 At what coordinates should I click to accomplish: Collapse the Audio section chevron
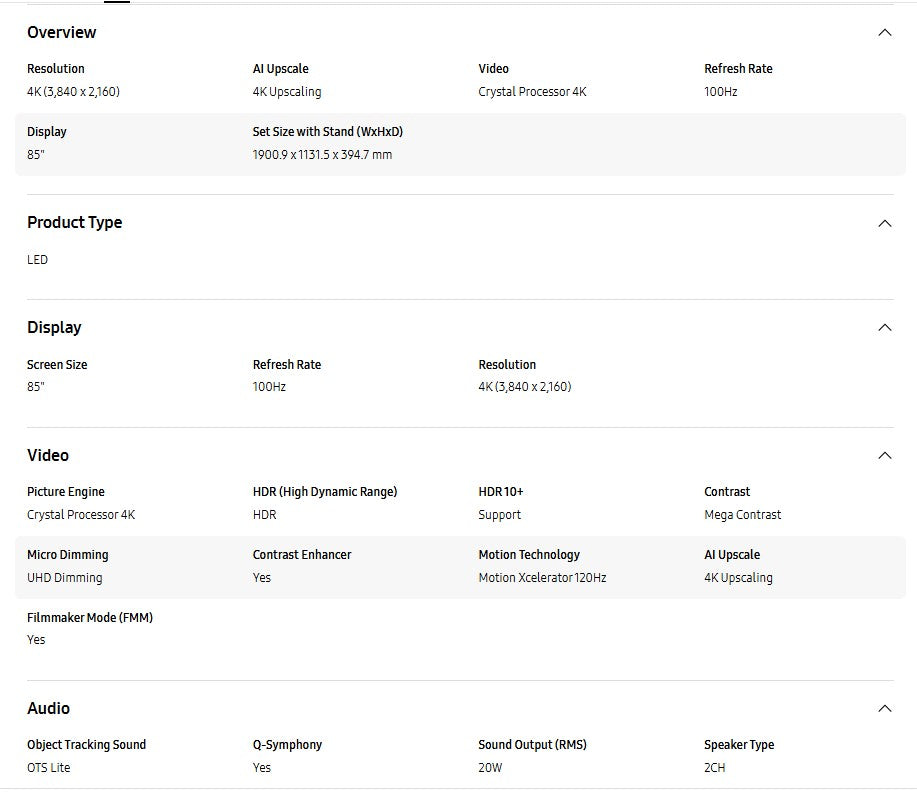884,709
